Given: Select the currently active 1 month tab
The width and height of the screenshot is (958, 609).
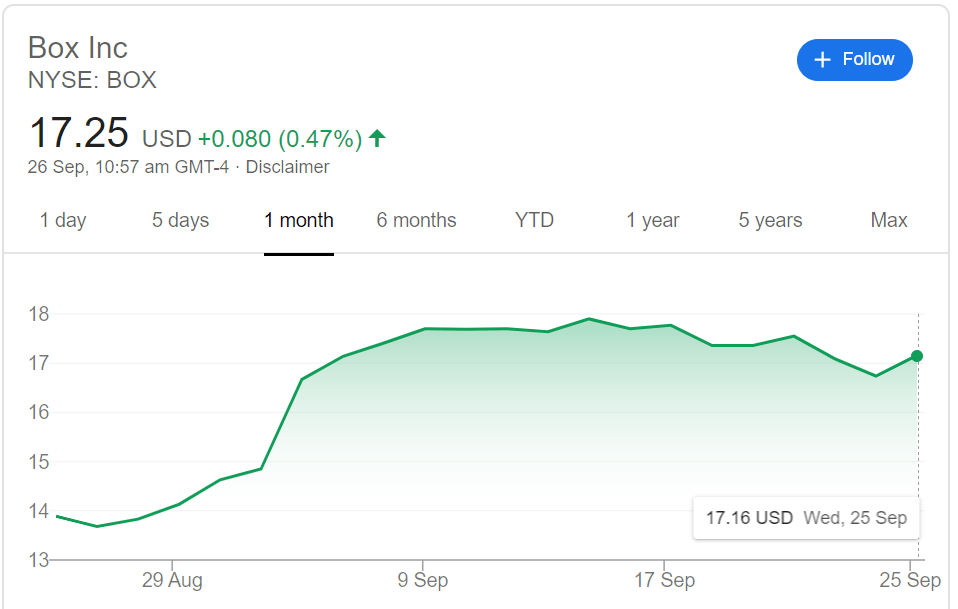Looking at the screenshot, I should [298, 220].
